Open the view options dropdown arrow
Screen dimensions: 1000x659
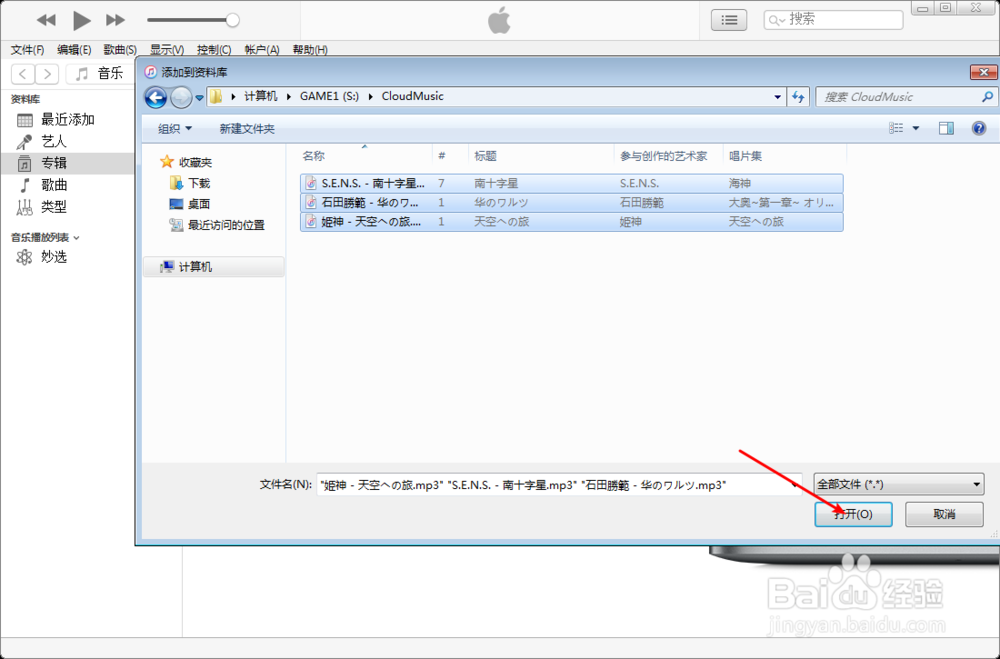click(x=916, y=128)
